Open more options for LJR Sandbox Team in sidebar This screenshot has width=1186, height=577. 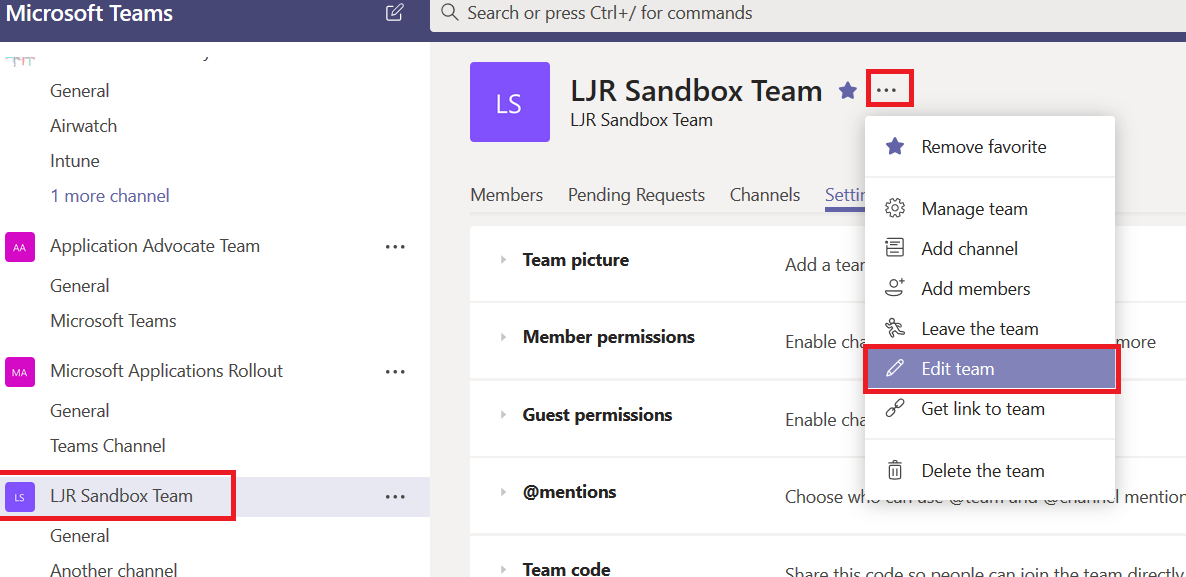pos(395,497)
